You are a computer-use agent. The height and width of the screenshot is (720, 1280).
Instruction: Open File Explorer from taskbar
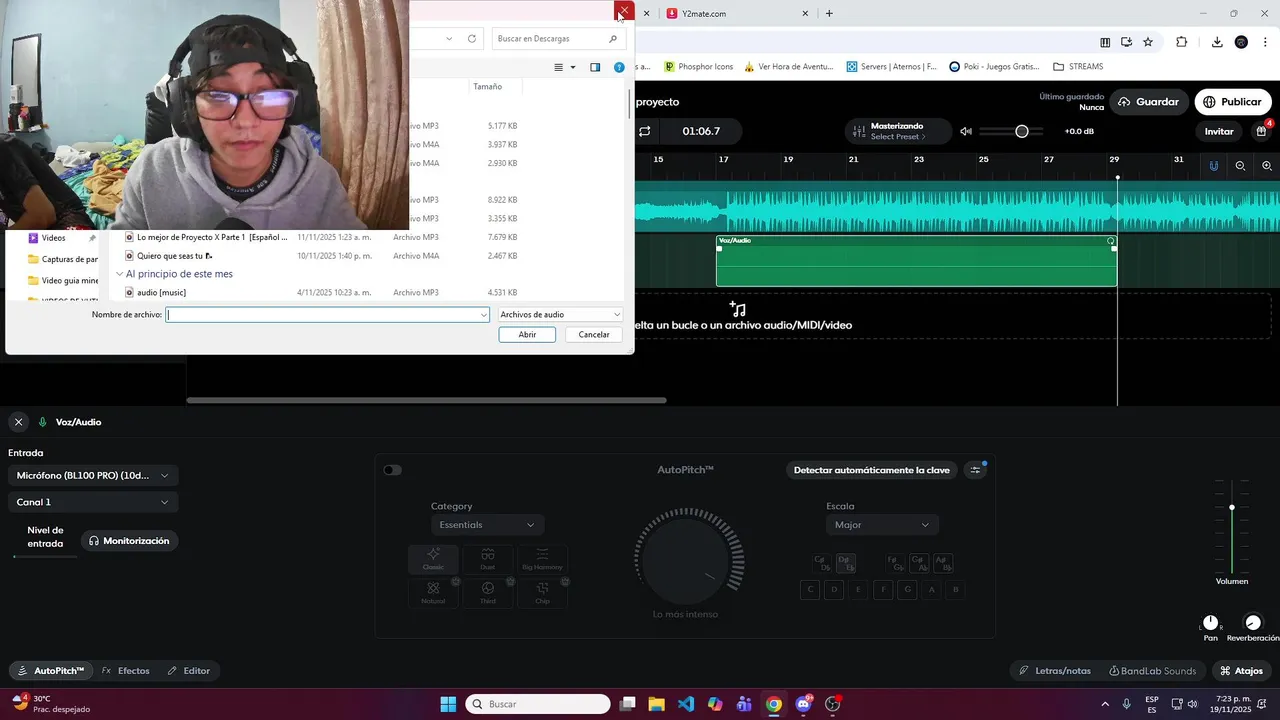click(x=656, y=704)
